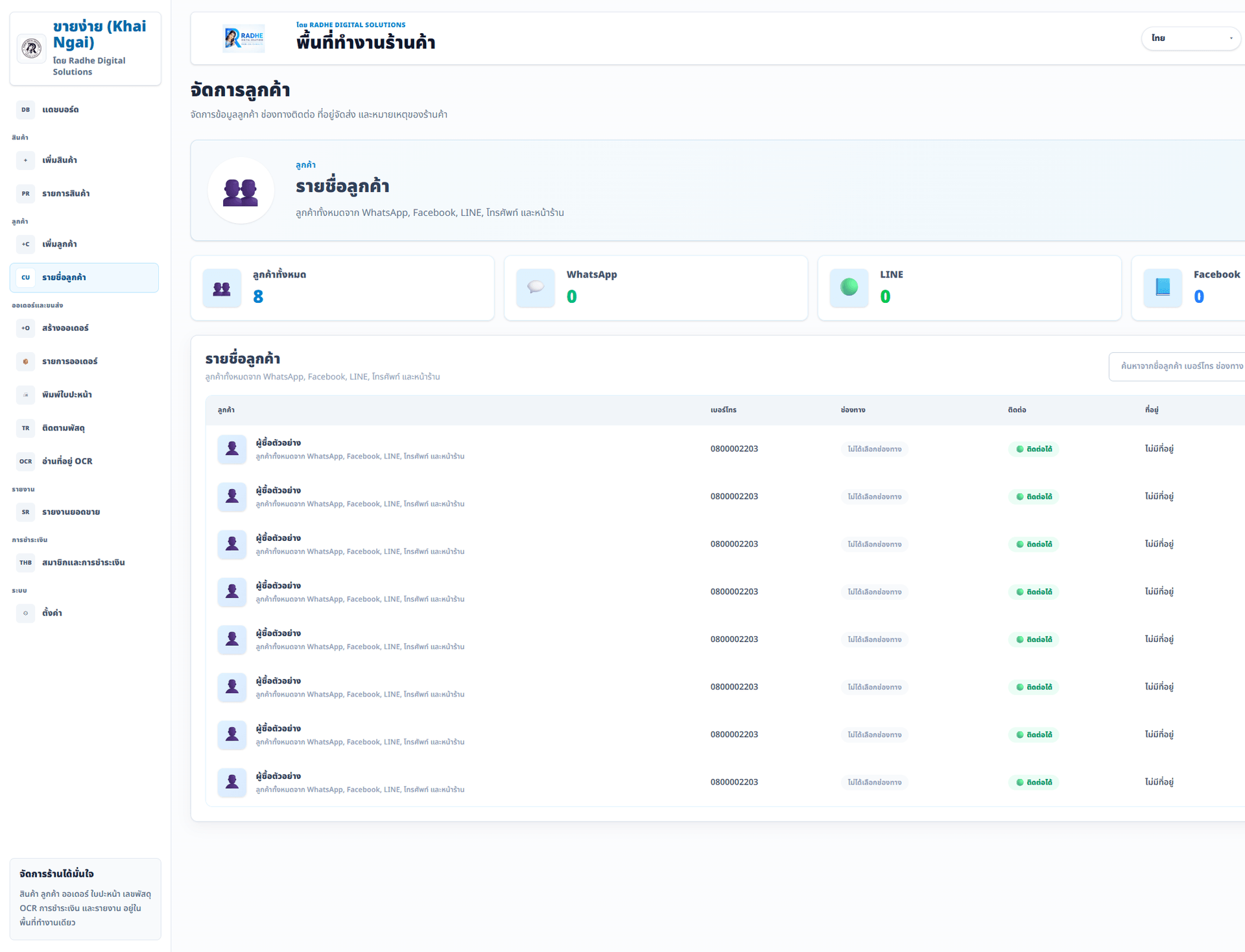The width and height of the screenshot is (1245, 952).
Task: Click the ช่องทาง column header
Action: pyautogui.click(x=853, y=410)
